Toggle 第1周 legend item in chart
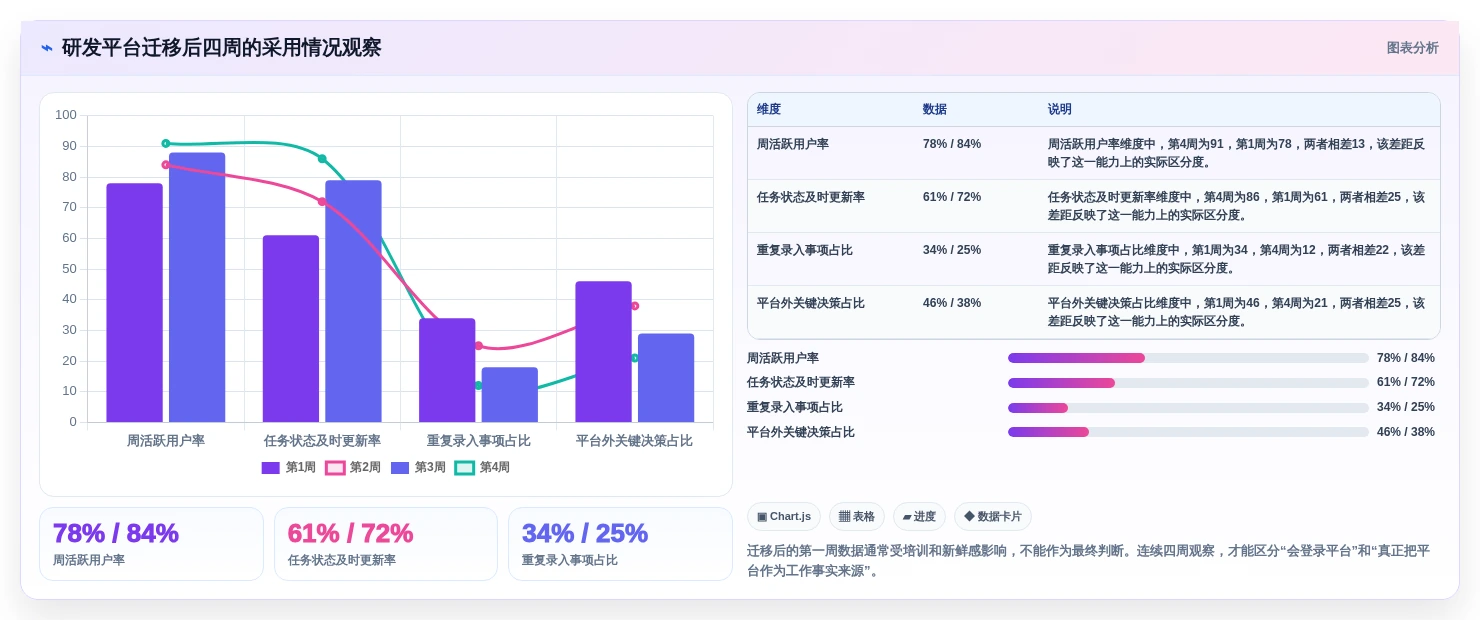1480x620 pixels. coord(289,467)
